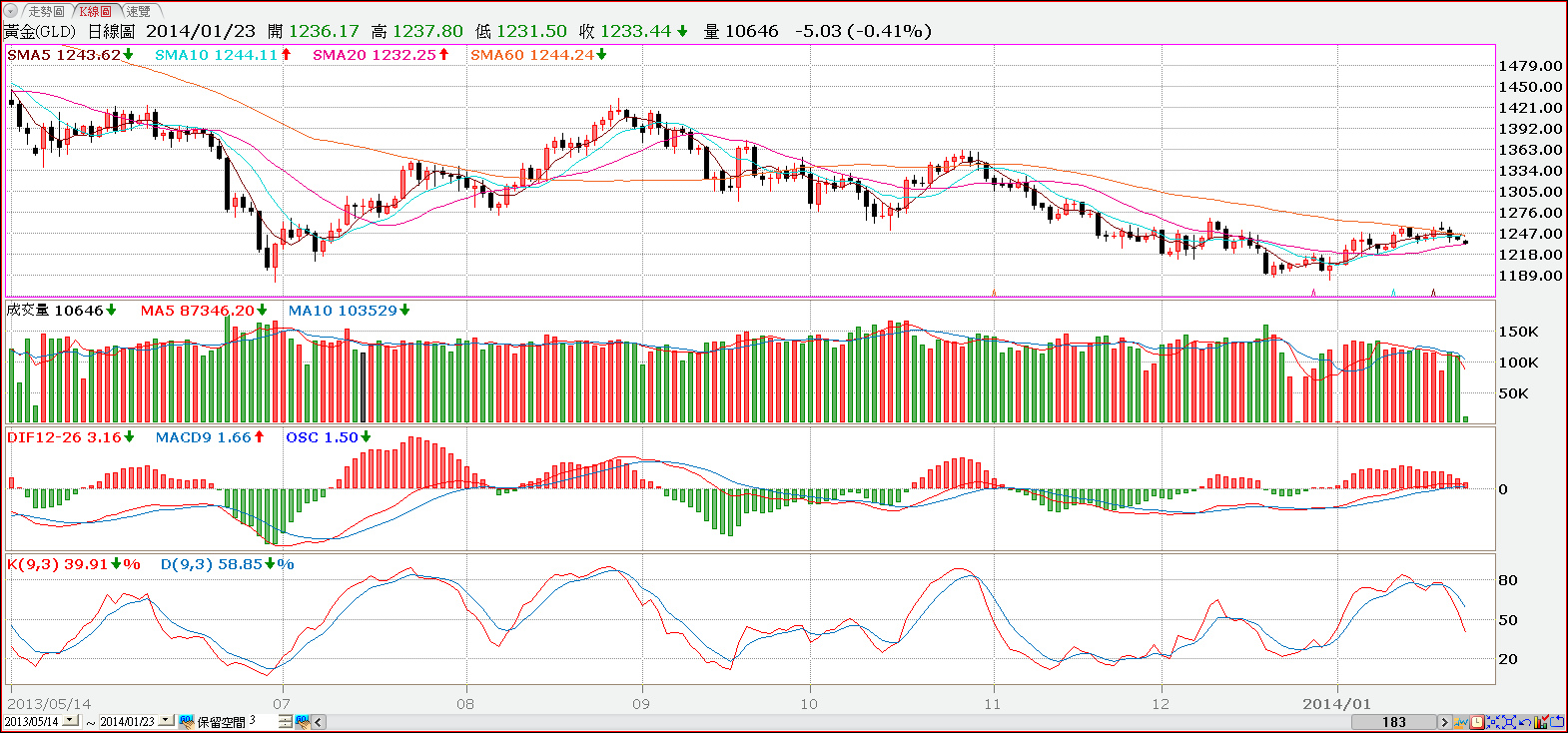Click the 保留空間 value field
1568x733 pixels.
click(263, 721)
